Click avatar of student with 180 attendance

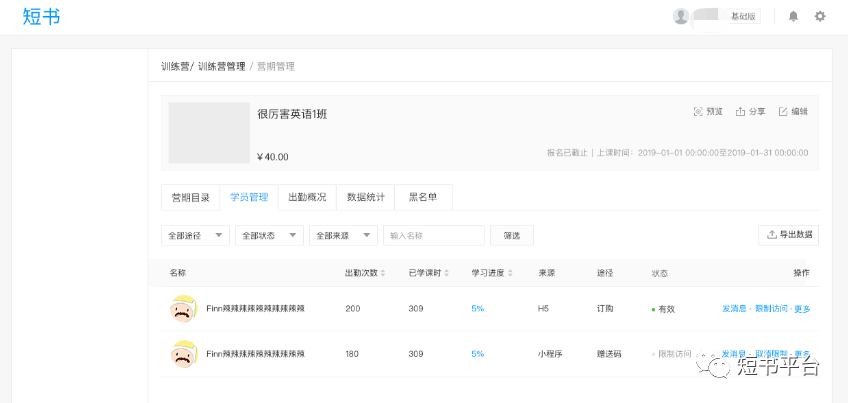184,354
